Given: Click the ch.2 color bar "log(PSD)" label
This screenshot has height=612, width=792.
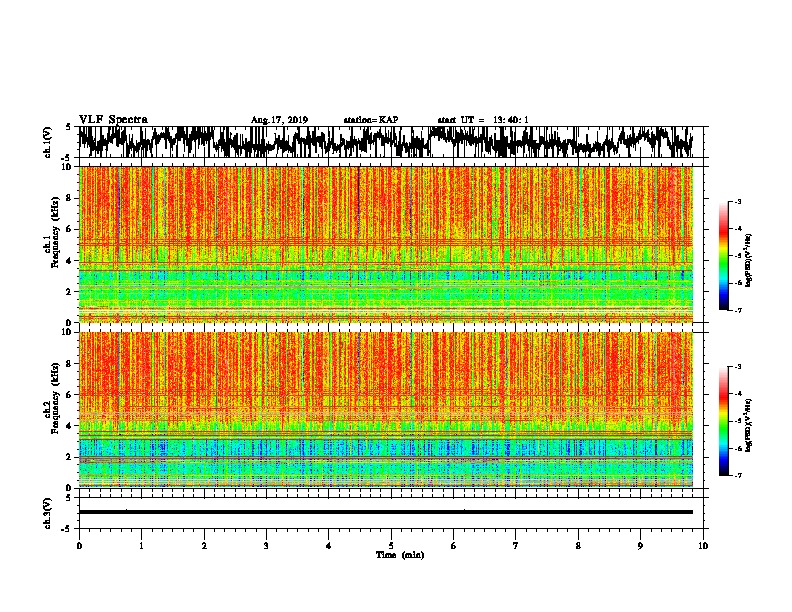Looking at the screenshot, I should (x=748, y=425).
